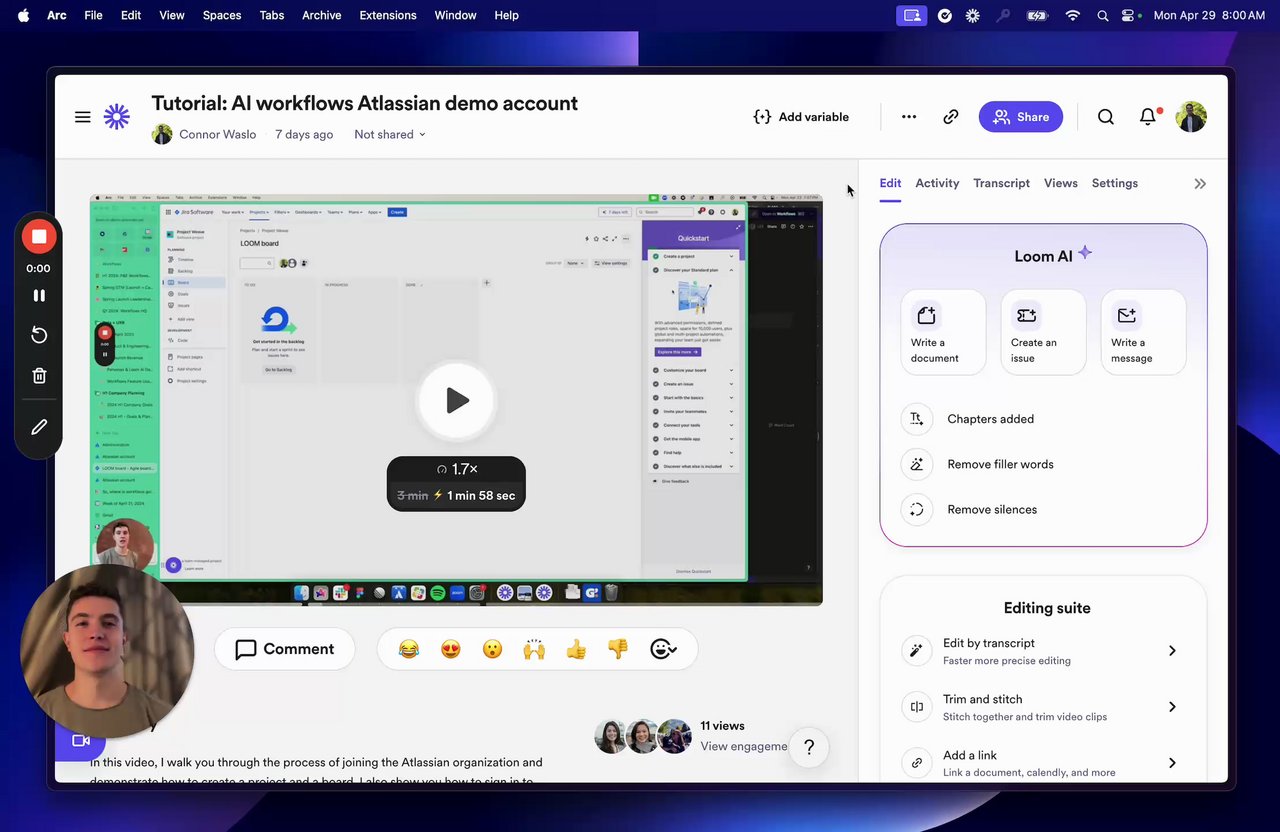The width and height of the screenshot is (1280, 832).
Task: Open the notifications bell
Action: pyautogui.click(x=1148, y=117)
